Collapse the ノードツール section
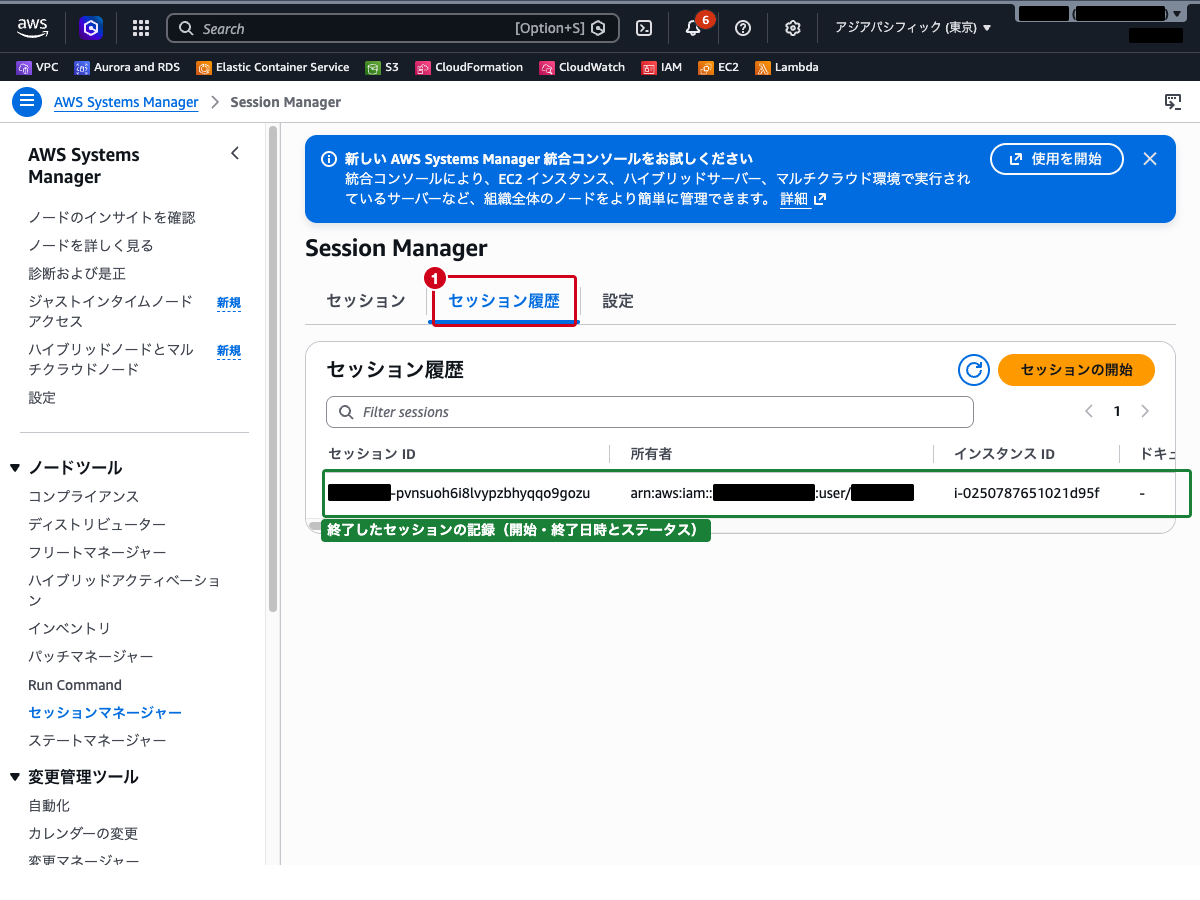 pyautogui.click(x=15, y=468)
